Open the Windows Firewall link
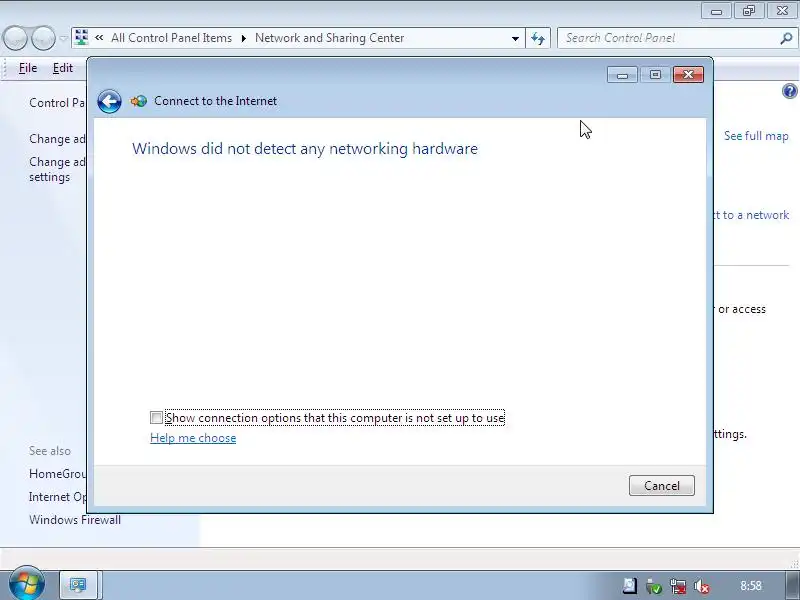 tap(75, 519)
